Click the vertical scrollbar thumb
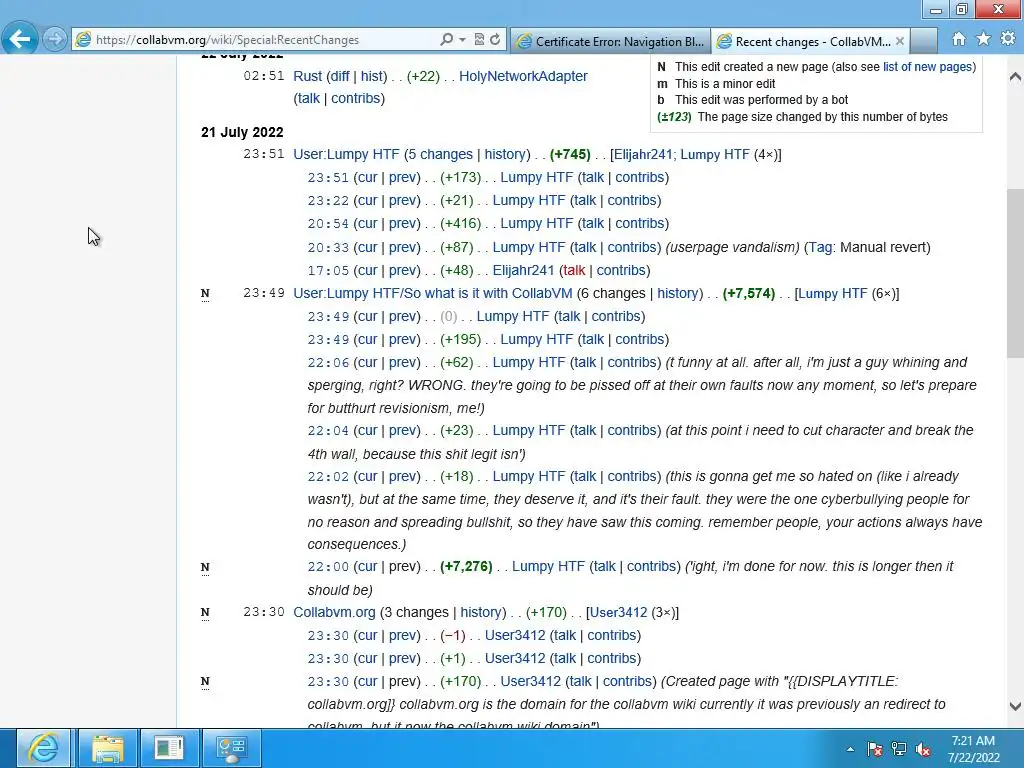The height and width of the screenshot is (768, 1024). tap(1015, 272)
